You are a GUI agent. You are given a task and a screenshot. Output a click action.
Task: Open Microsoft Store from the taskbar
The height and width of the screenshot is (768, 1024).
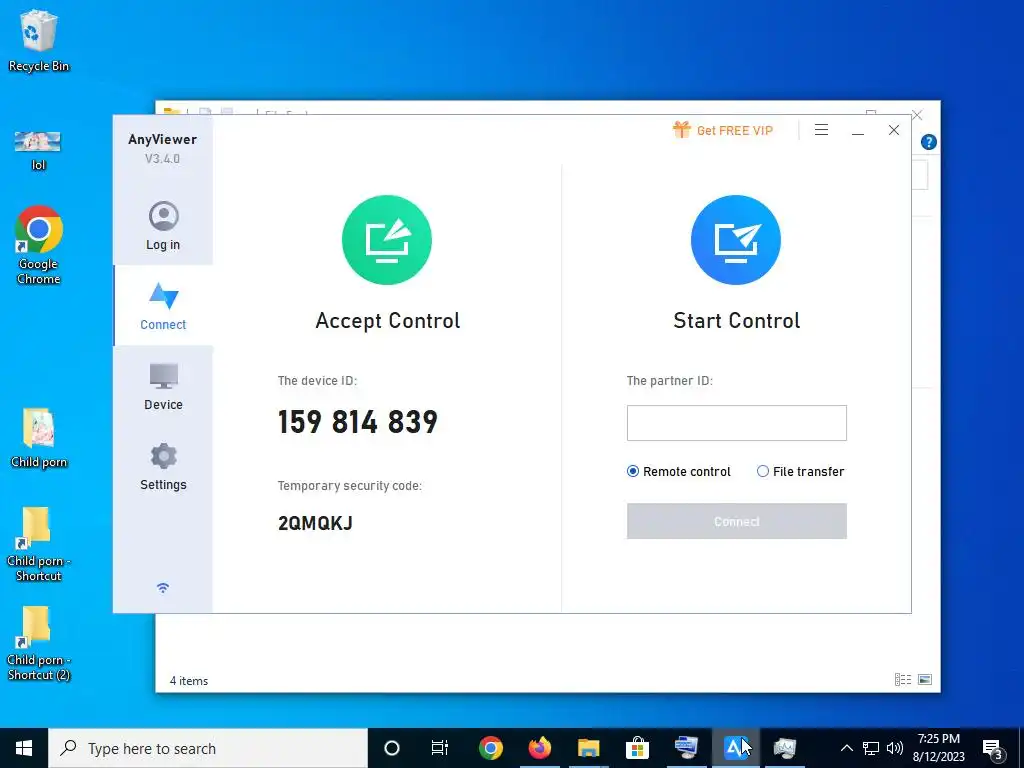coord(637,748)
